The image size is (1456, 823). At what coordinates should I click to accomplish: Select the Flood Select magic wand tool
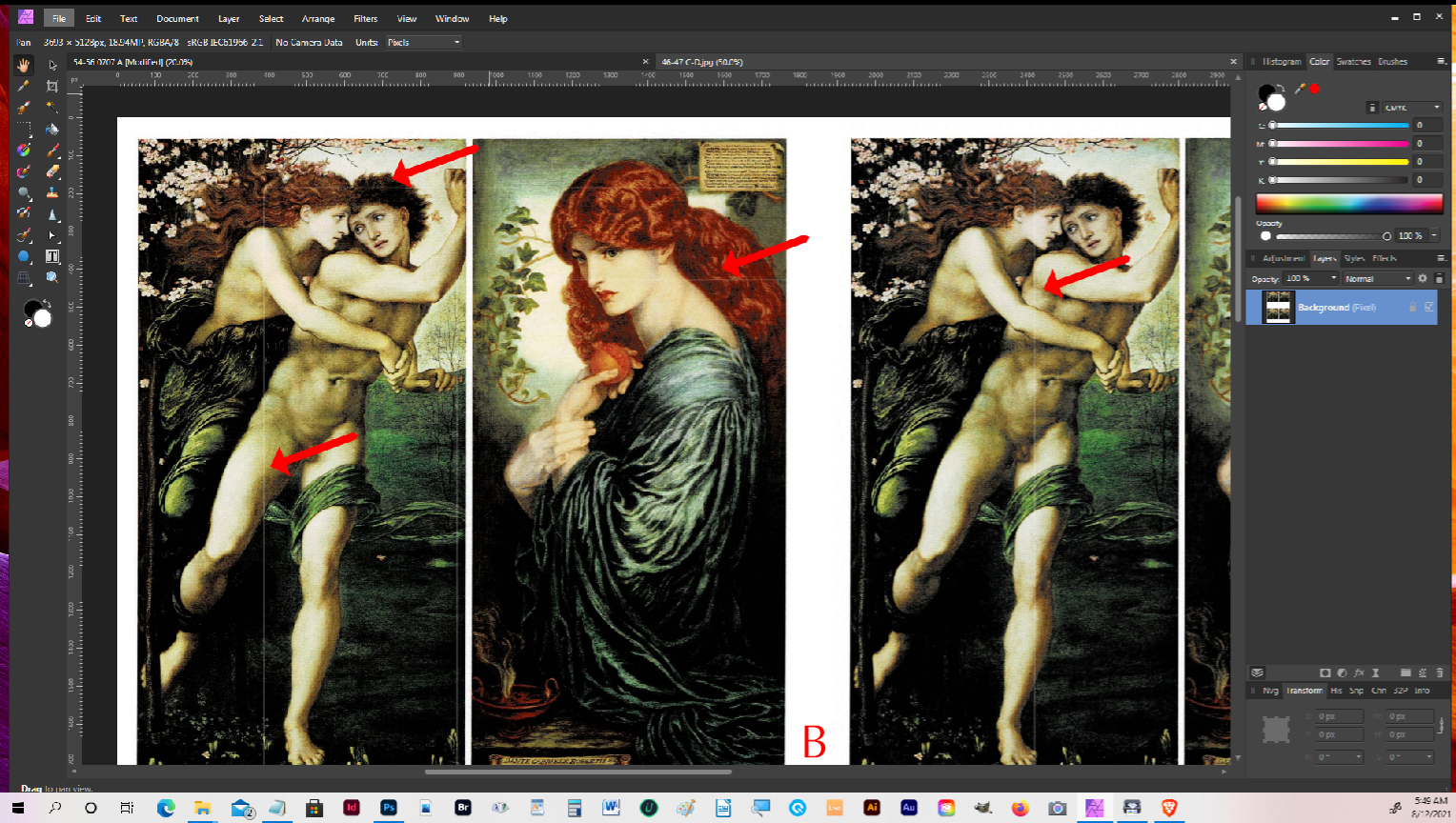(52, 107)
